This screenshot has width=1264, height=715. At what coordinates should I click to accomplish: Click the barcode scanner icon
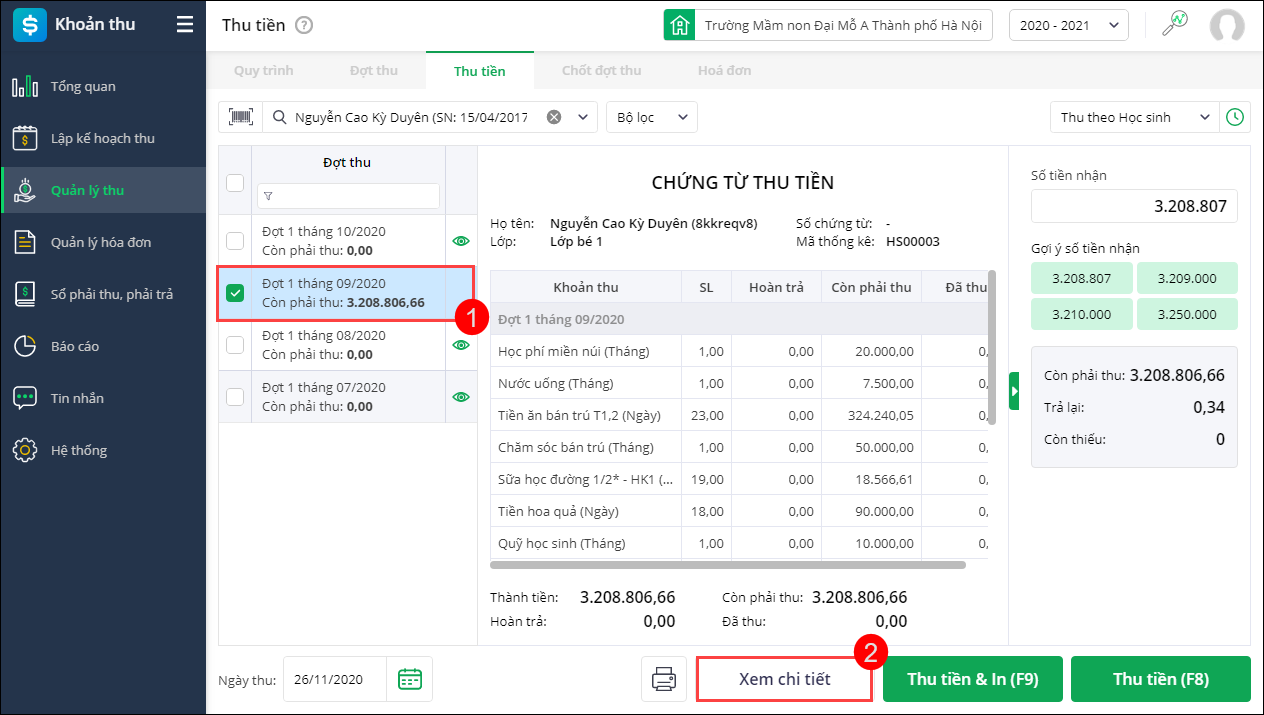coord(241,117)
